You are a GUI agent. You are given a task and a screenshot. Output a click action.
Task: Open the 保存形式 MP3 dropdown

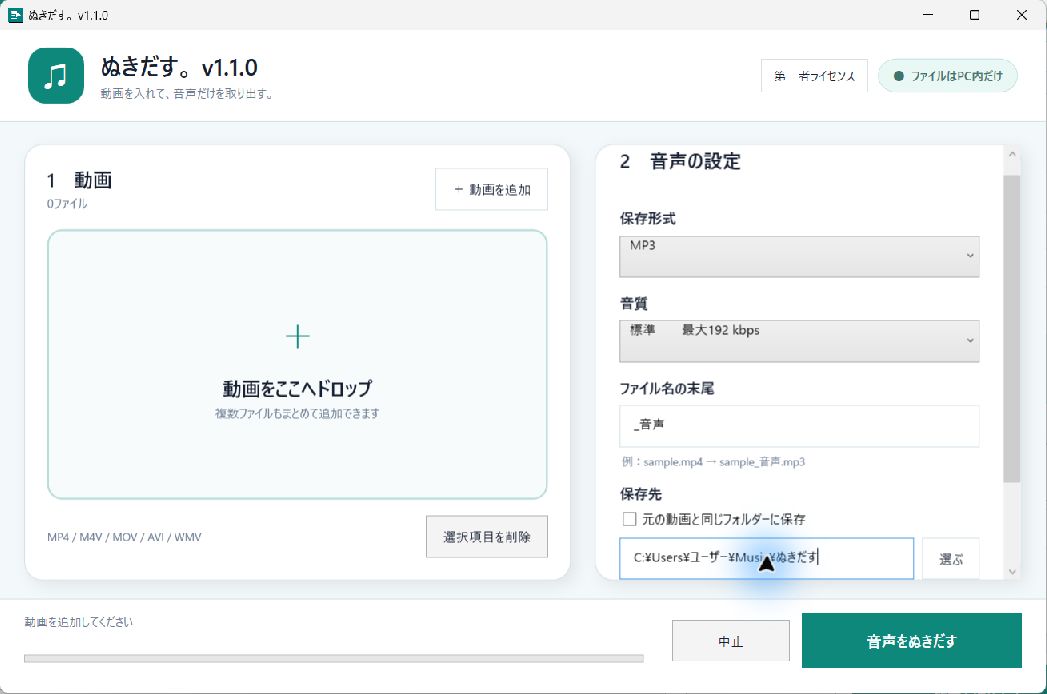pyautogui.click(x=799, y=256)
